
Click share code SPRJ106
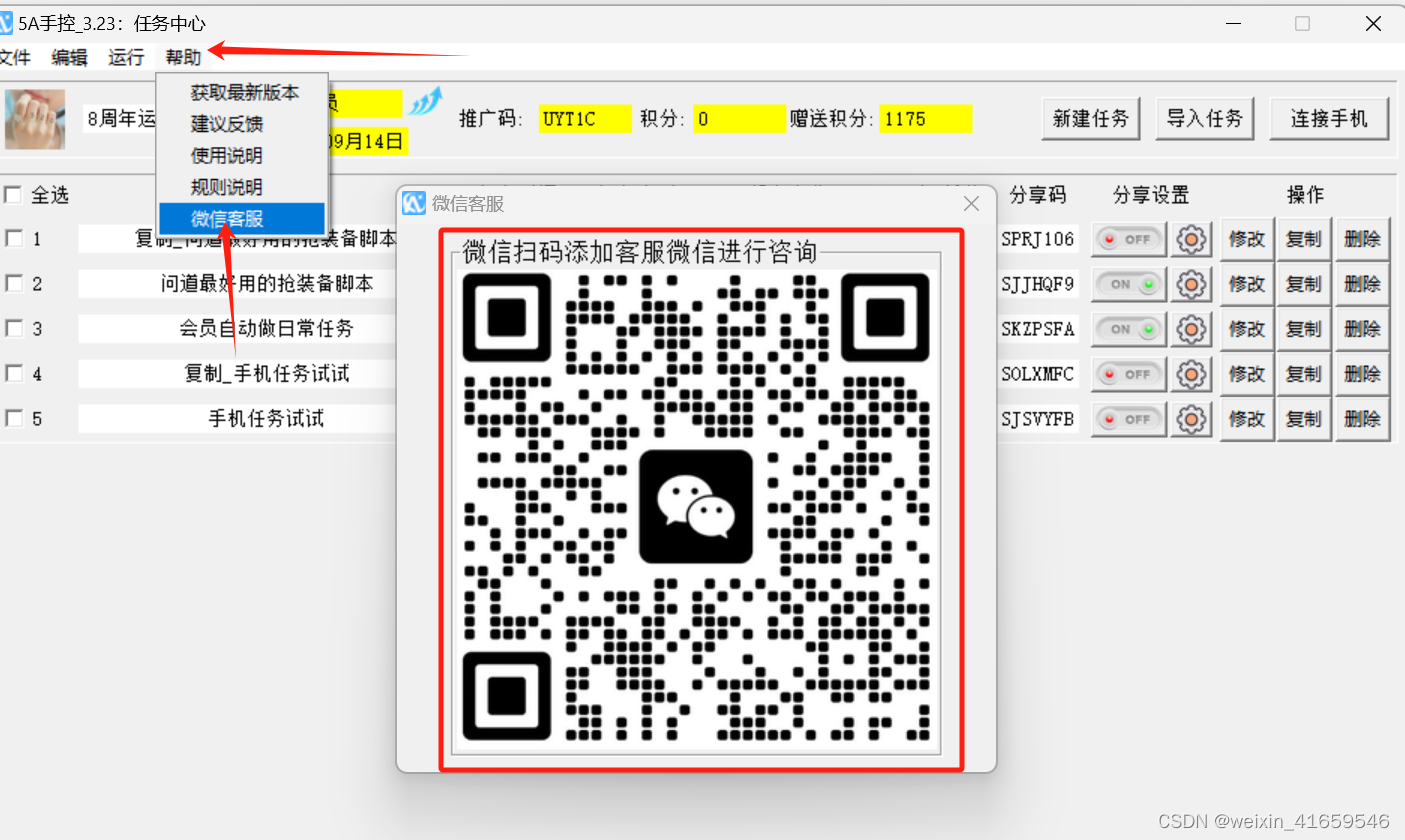pos(1038,239)
